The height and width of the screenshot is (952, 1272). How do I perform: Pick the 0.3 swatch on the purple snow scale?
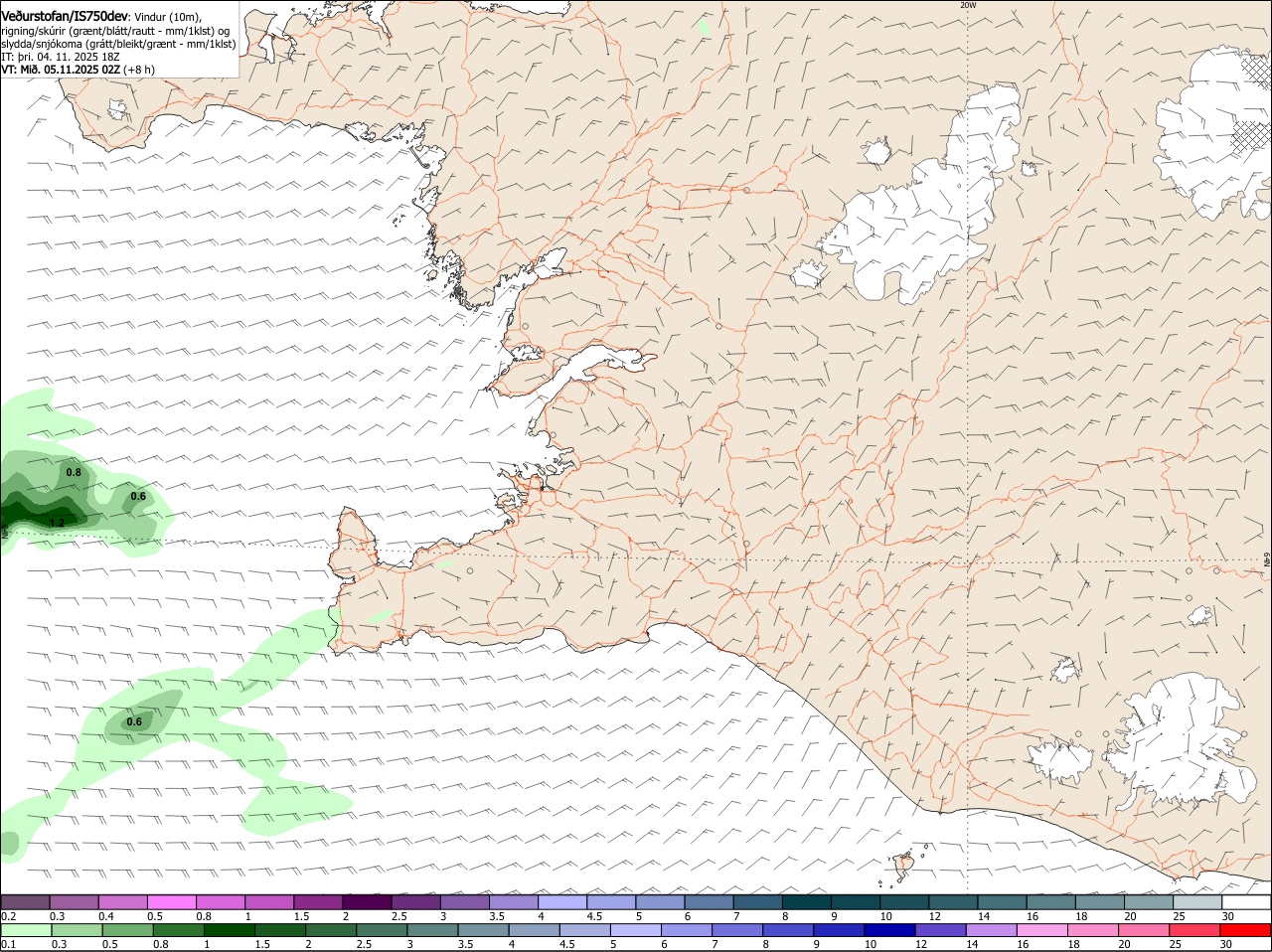[75, 902]
